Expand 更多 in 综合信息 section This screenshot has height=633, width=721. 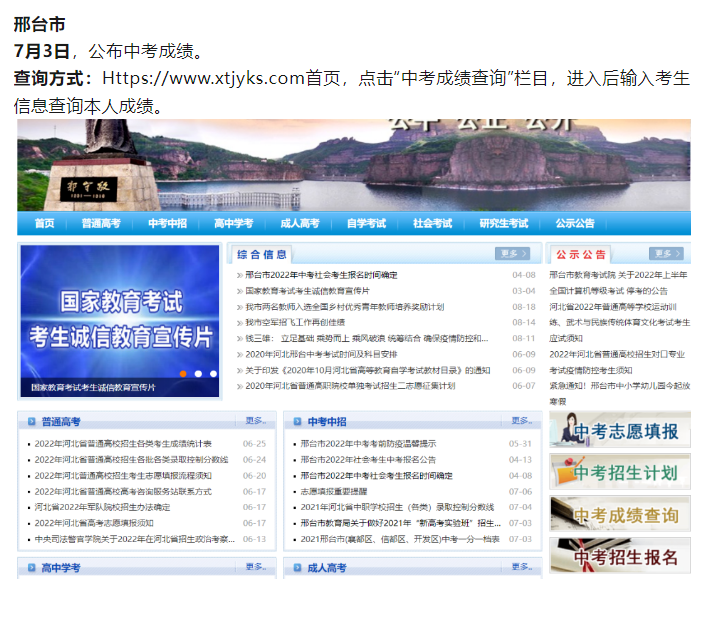click(x=512, y=254)
